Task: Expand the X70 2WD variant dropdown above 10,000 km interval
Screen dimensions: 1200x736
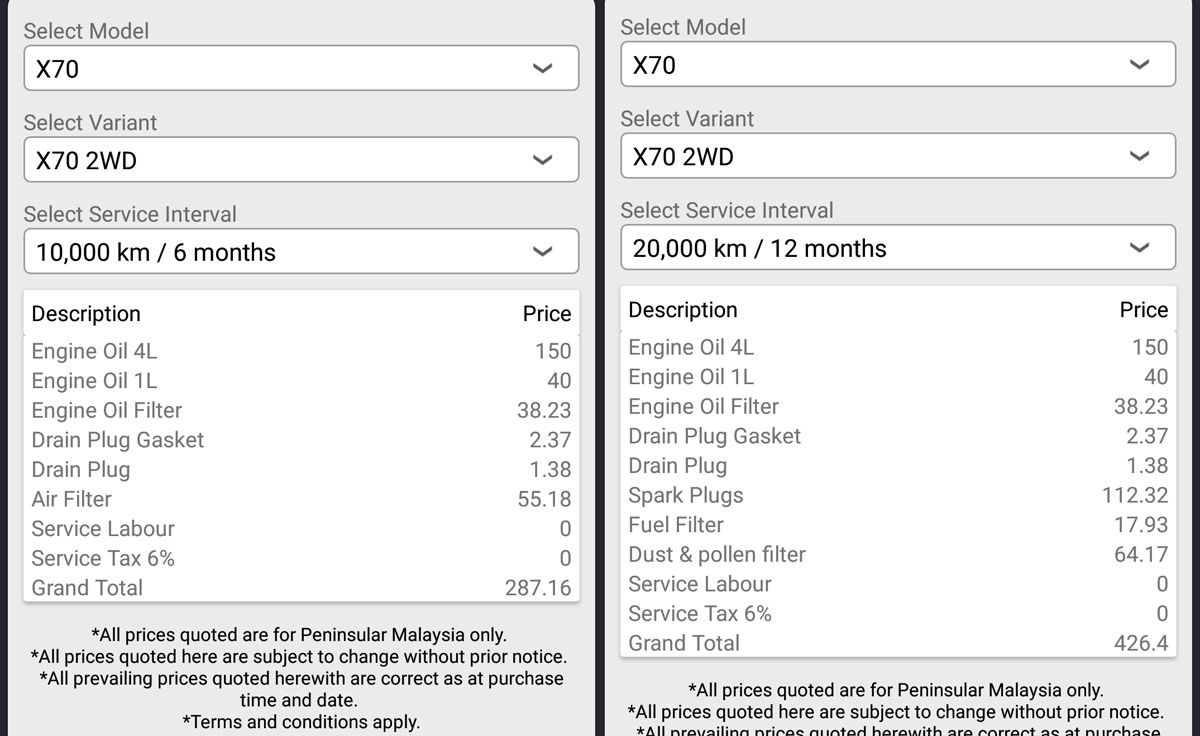Action: [x=300, y=160]
